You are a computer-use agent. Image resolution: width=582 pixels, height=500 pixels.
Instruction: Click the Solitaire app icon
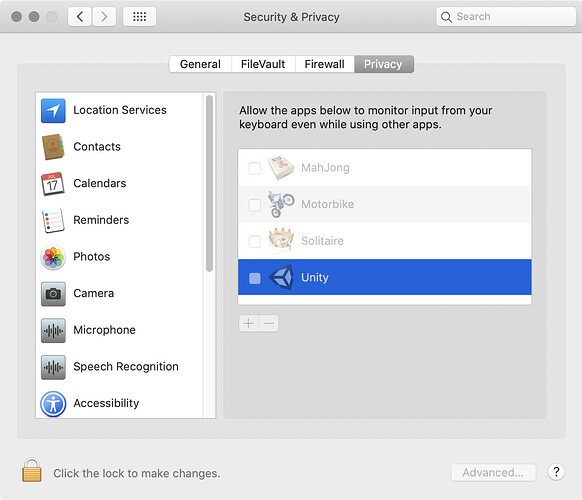pos(281,241)
